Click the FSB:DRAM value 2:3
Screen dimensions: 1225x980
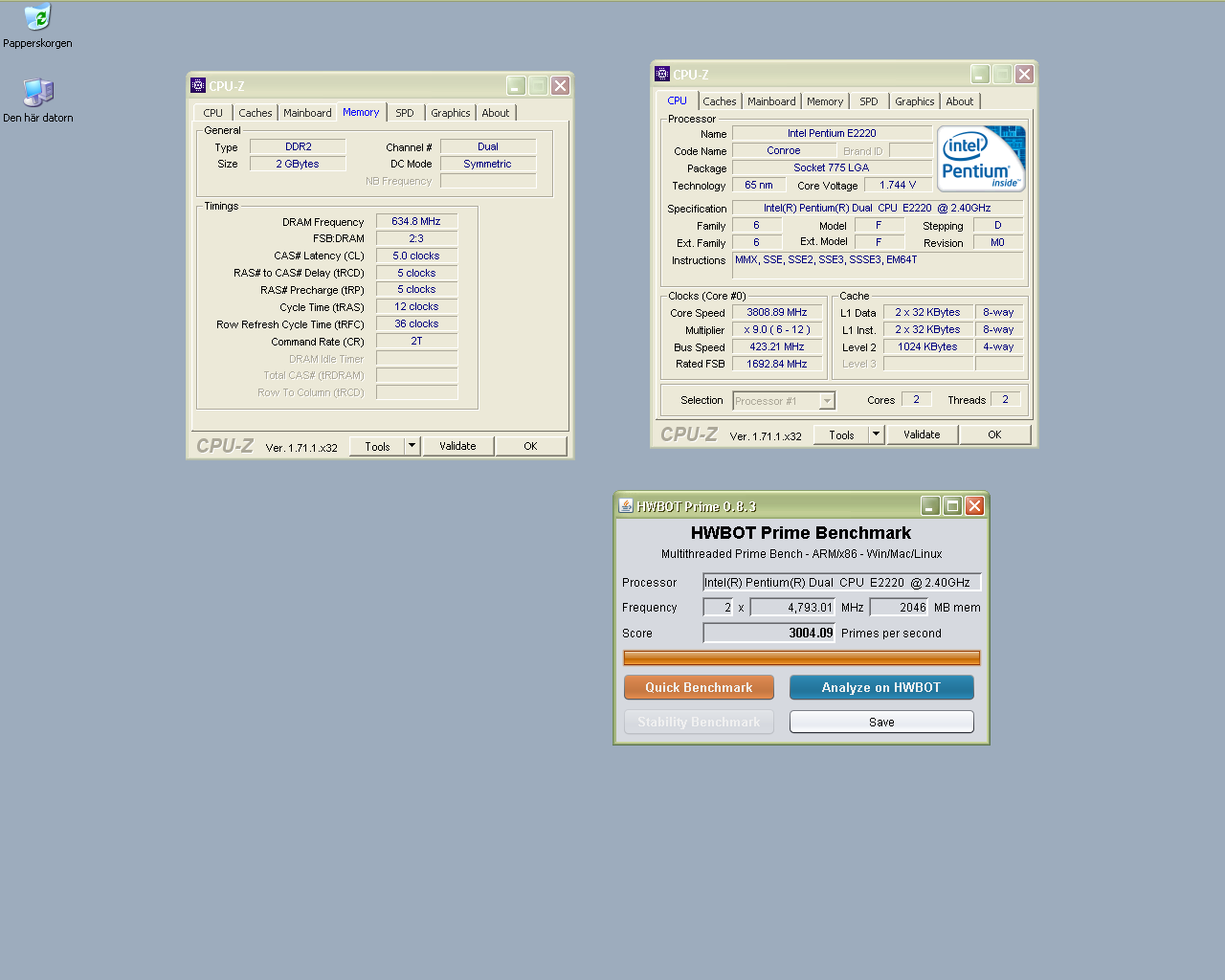[x=416, y=238]
